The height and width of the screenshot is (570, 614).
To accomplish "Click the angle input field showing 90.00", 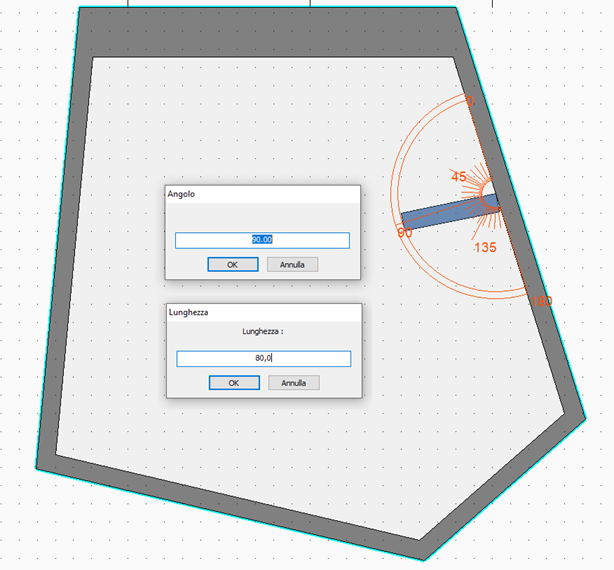I will click(x=262, y=240).
